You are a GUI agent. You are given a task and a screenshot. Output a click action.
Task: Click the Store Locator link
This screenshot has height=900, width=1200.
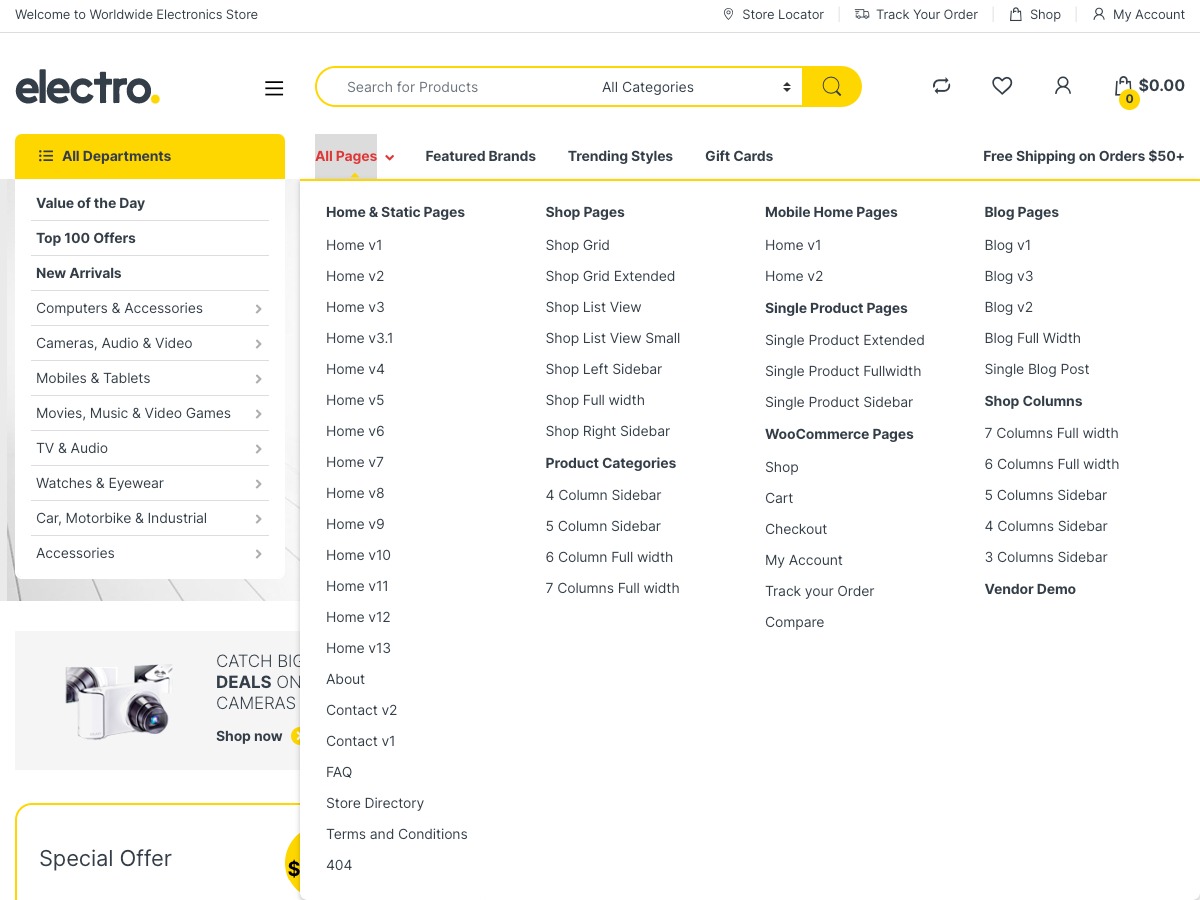[x=773, y=14]
